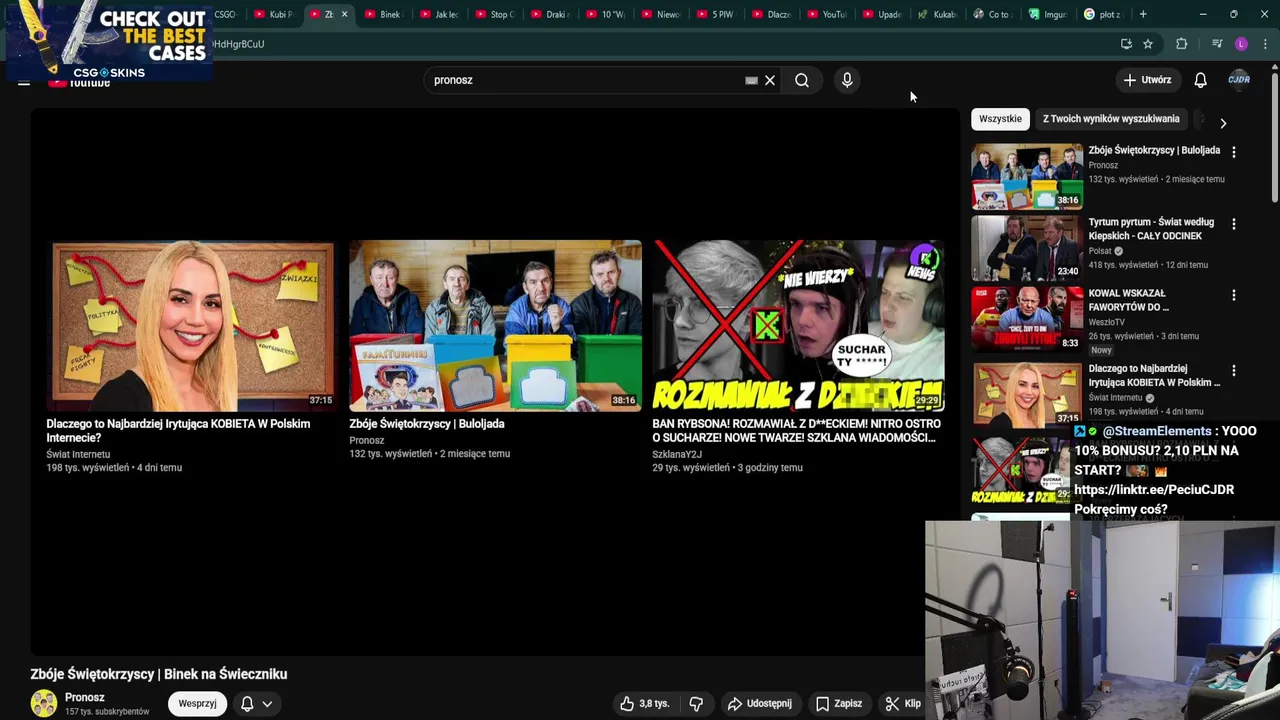Switch to the Kubi tab
Image resolution: width=1280 pixels, height=720 pixels.
273,14
